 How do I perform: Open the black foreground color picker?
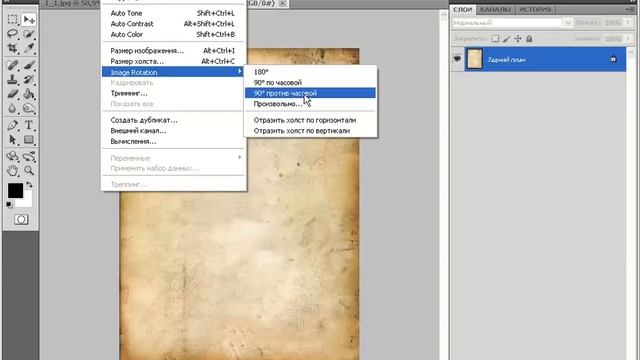pos(16,191)
